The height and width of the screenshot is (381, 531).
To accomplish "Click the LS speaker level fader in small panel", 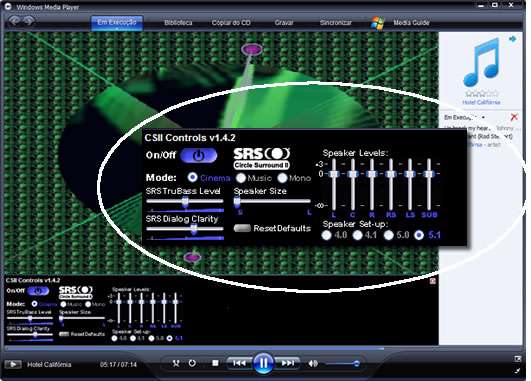I will (x=164, y=308).
